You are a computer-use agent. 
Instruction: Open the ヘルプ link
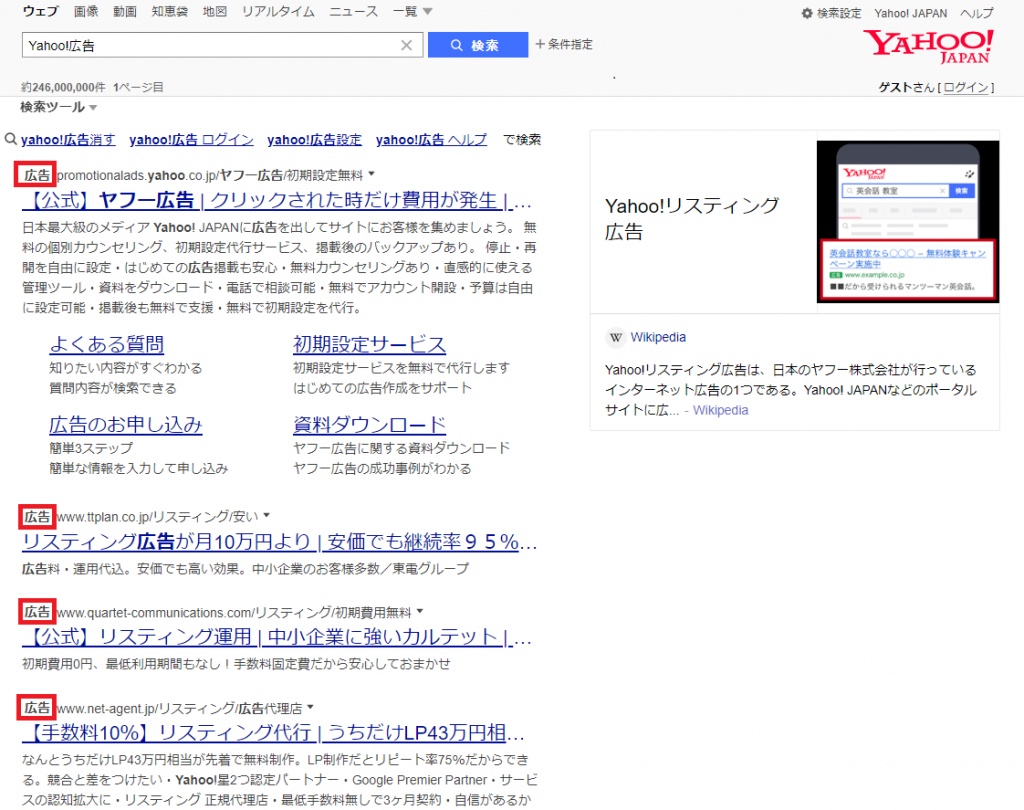tap(976, 13)
